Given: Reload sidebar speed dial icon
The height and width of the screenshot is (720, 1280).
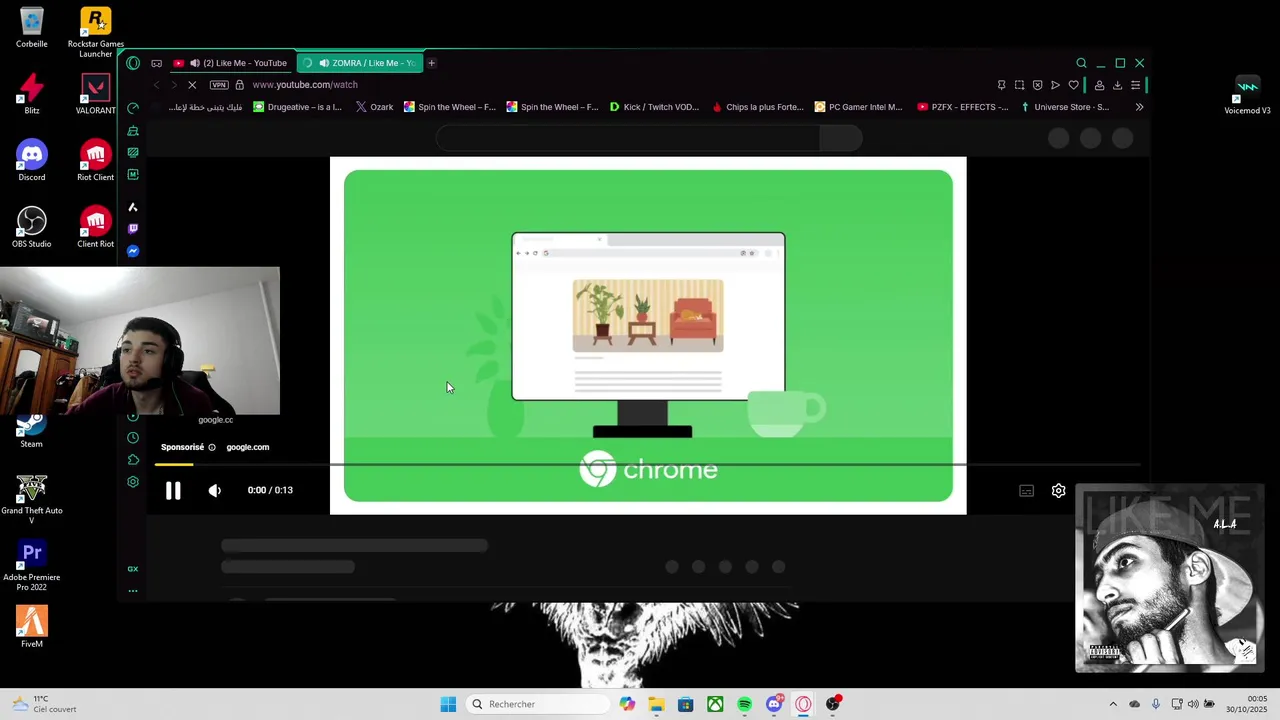Looking at the screenshot, I should click(x=133, y=108).
